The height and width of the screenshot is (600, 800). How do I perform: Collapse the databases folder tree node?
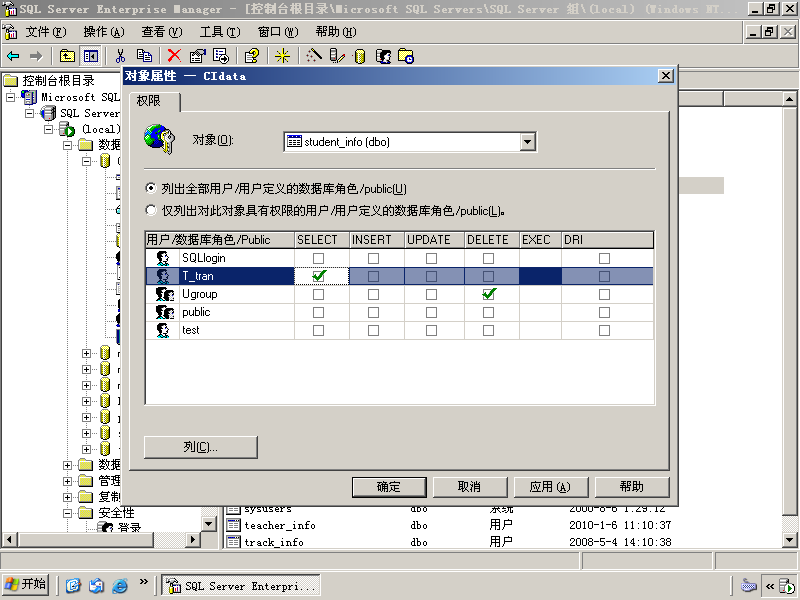pyautogui.click(x=68, y=145)
